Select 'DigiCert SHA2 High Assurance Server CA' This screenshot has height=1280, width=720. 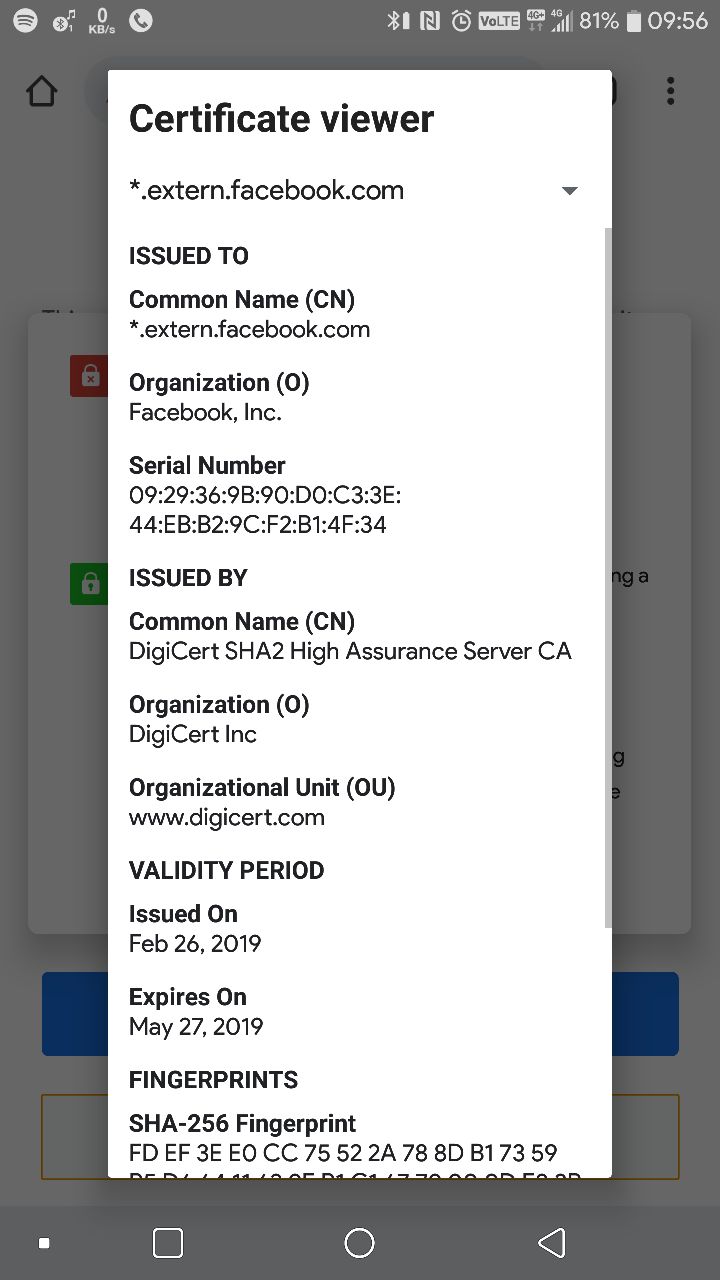pyautogui.click(x=350, y=651)
